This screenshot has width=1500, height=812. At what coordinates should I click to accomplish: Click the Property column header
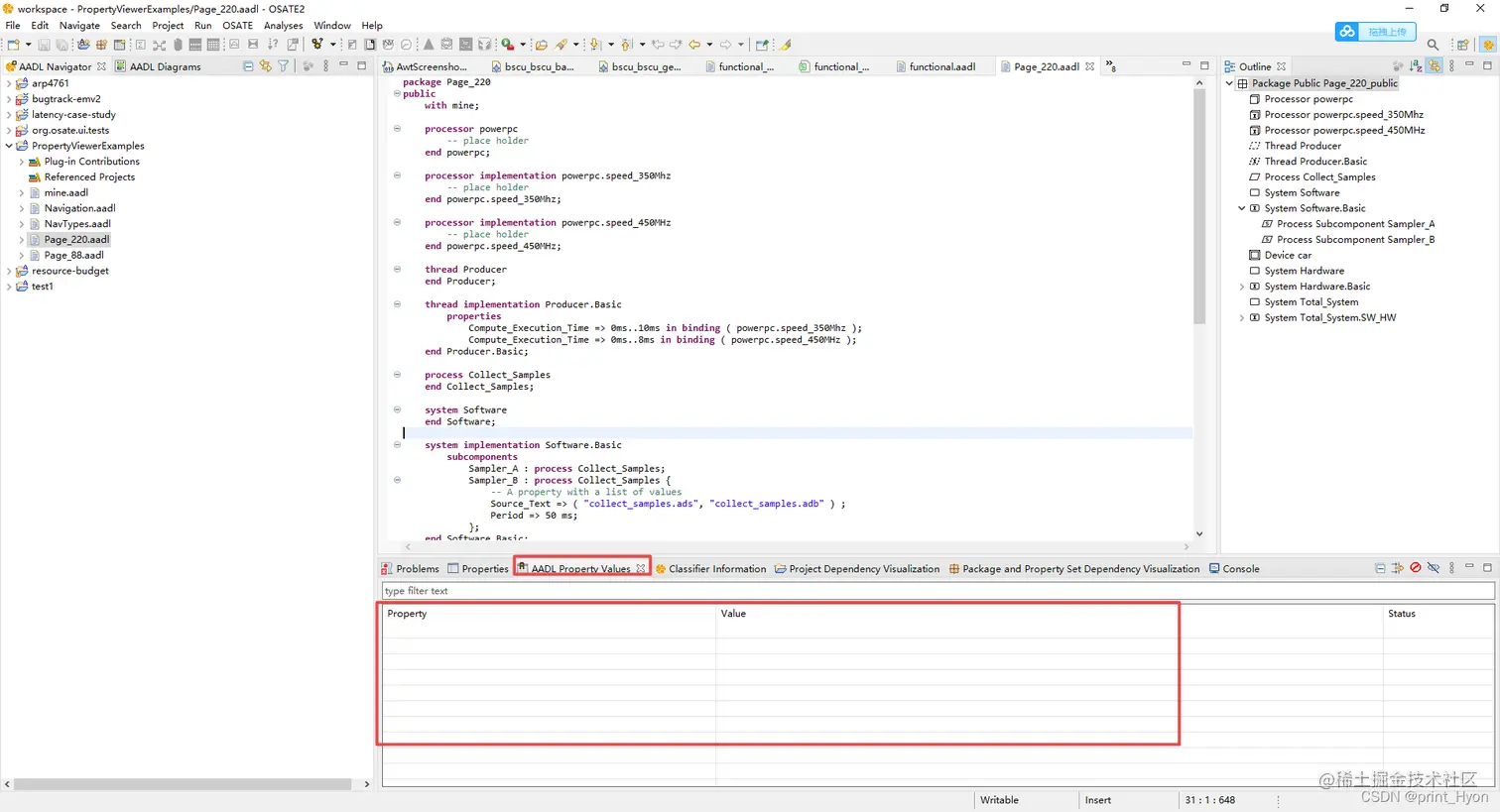coord(549,614)
